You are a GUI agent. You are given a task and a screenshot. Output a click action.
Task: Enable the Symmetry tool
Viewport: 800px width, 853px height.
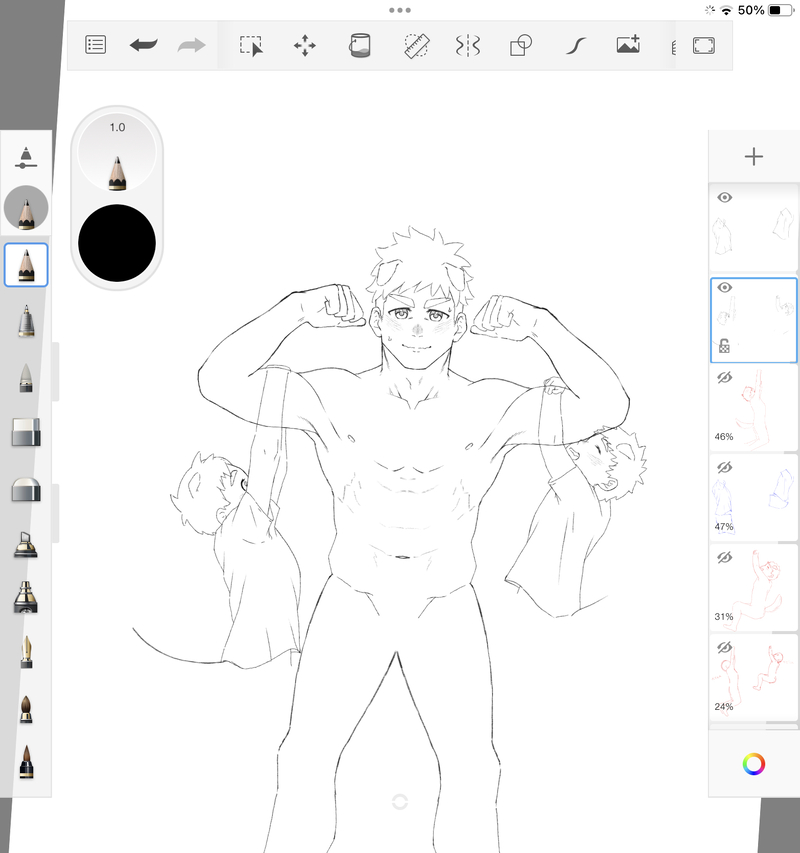click(x=468, y=46)
